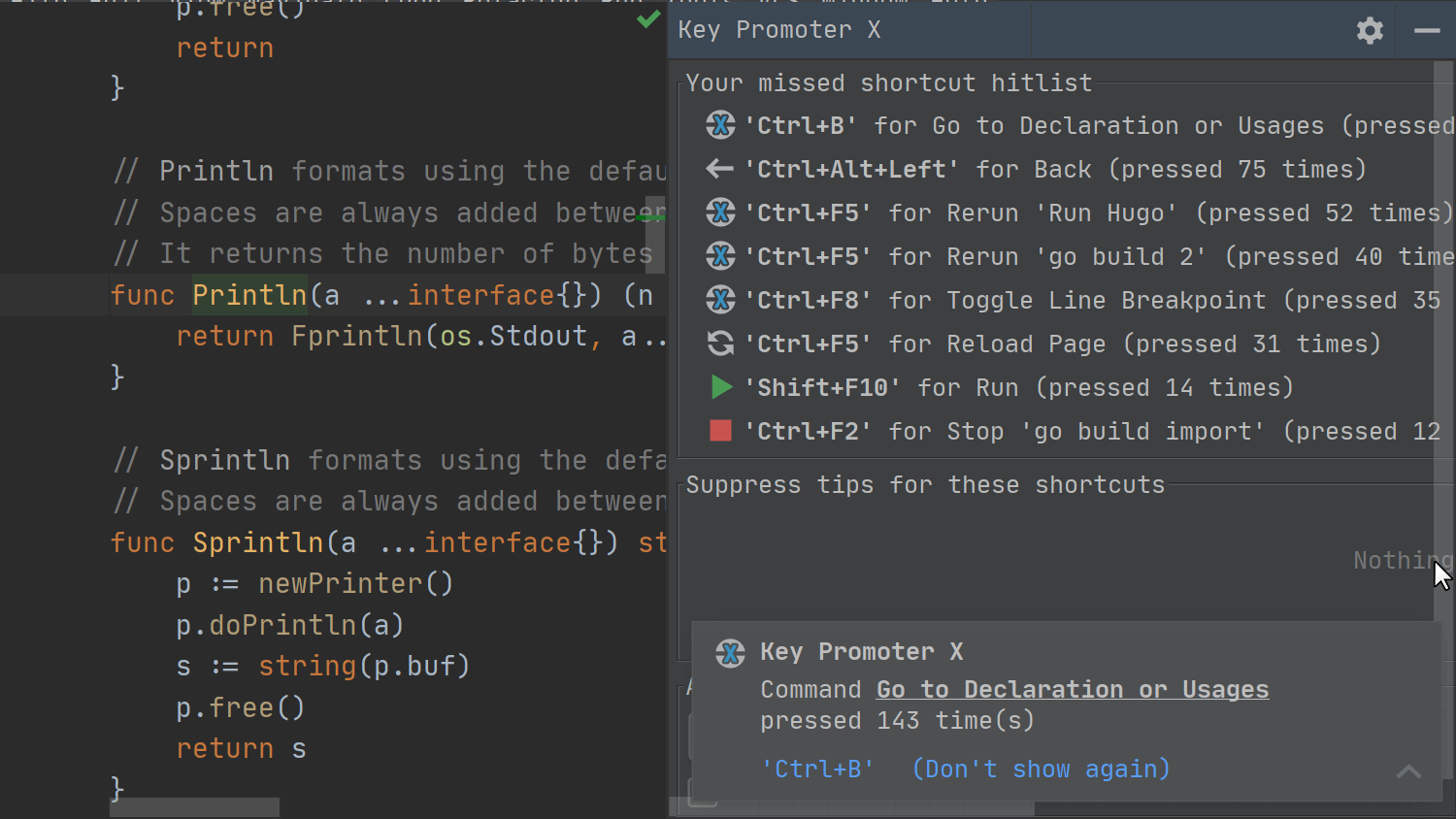The width and height of the screenshot is (1456, 819).
Task: Click the green inspection checkmark in editor
Action: (x=648, y=19)
